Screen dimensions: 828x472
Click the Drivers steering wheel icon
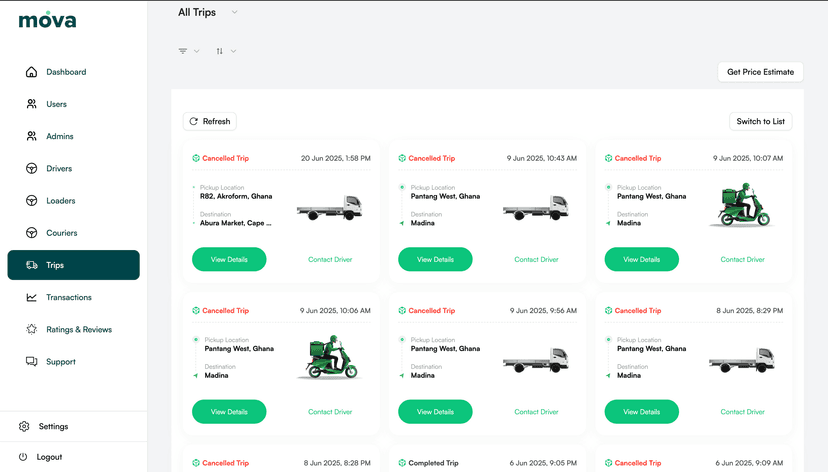pos(32,169)
